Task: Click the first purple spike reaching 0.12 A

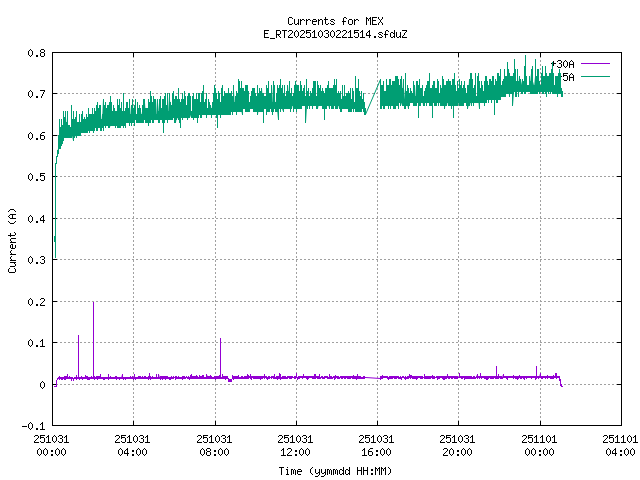Action: (x=78, y=338)
